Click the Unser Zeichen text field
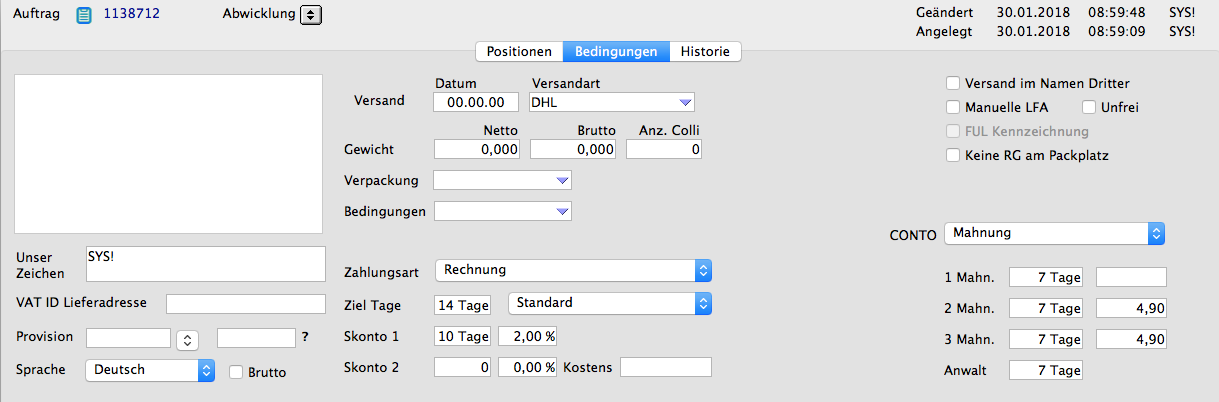This screenshot has height=402, width=1219. tap(205, 264)
